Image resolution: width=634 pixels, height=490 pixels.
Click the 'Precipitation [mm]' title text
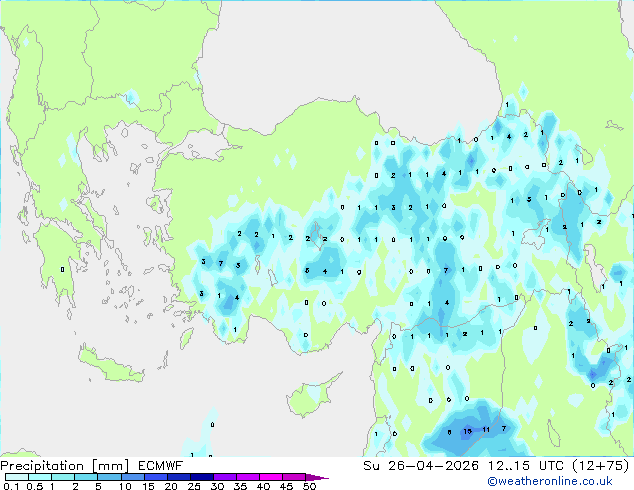tap(65, 466)
